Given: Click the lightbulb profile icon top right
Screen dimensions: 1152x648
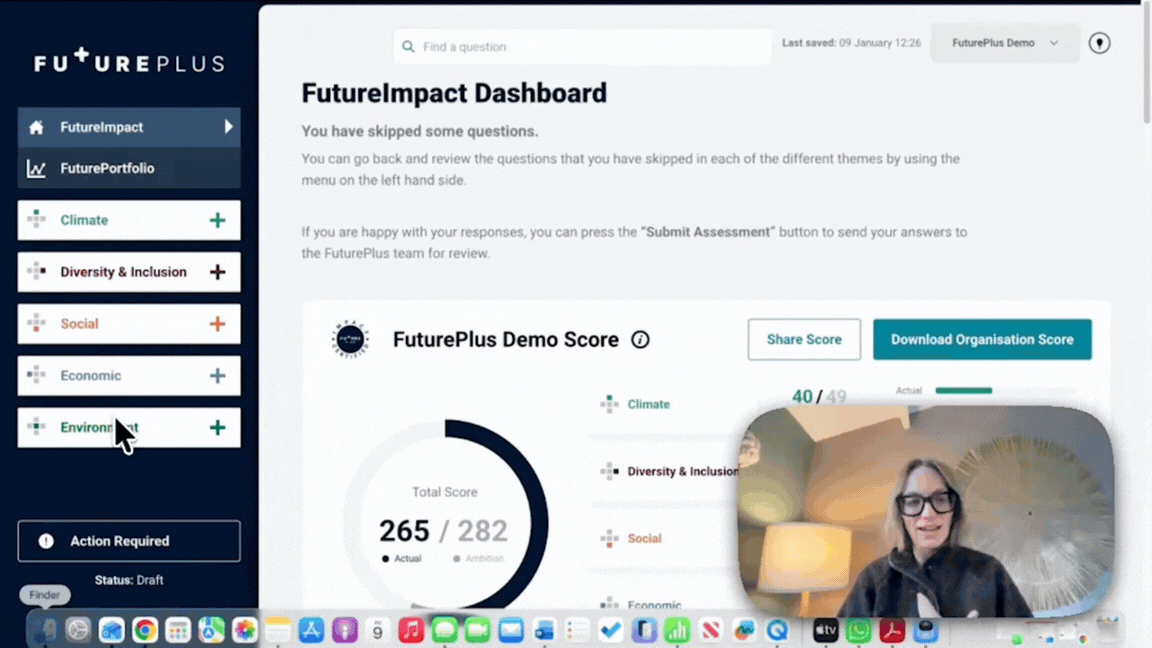Looking at the screenshot, I should (x=1099, y=43).
